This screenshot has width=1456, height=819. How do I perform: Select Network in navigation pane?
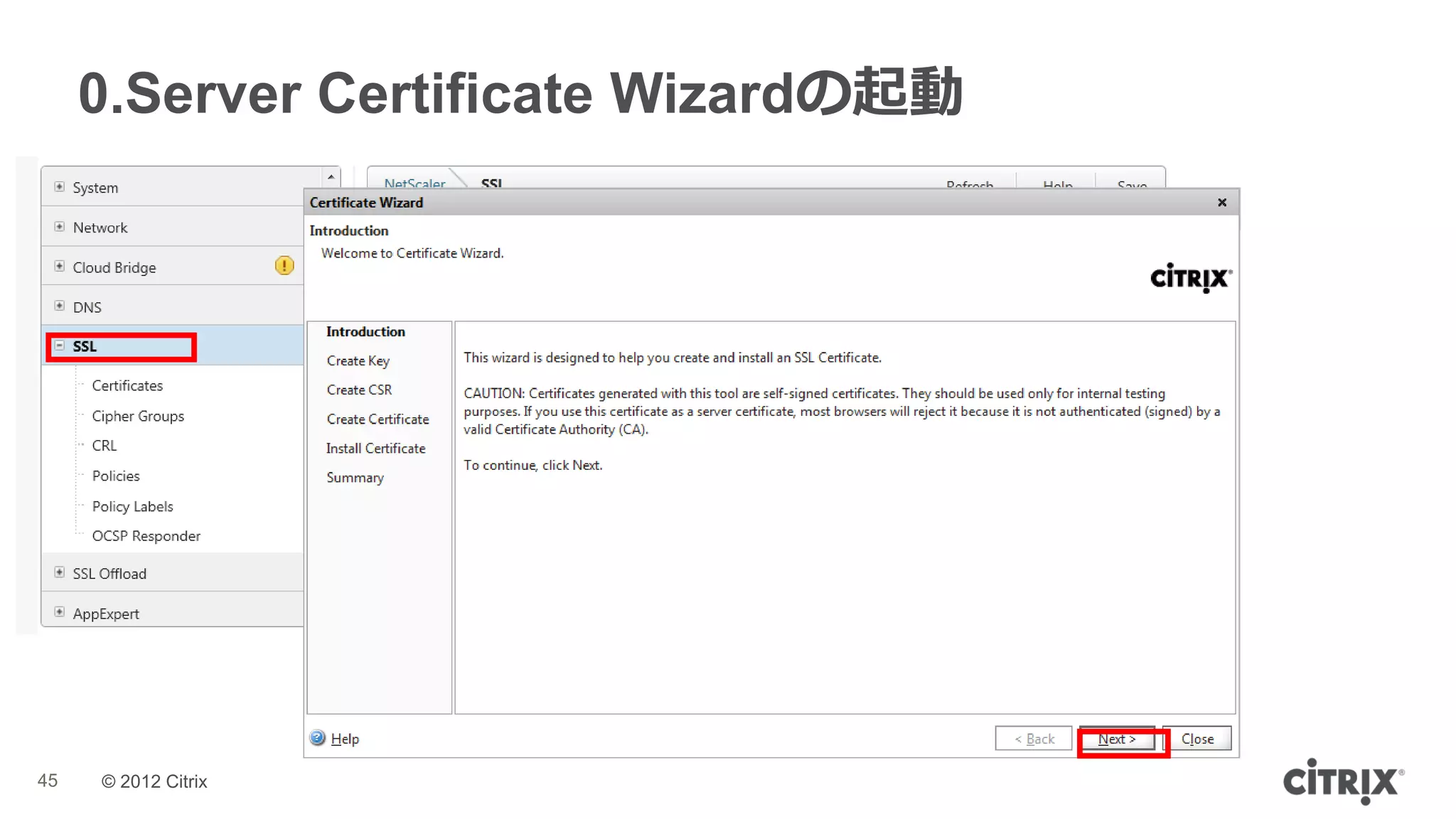(100, 227)
